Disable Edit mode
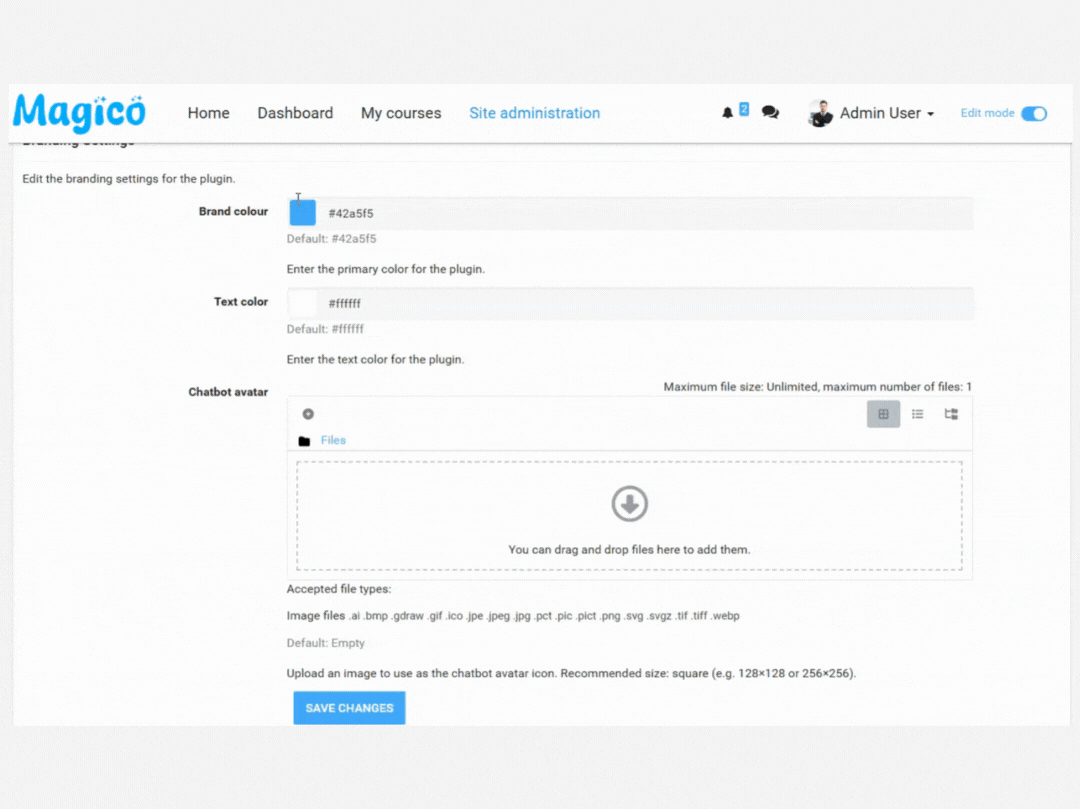 point(1035,114)
